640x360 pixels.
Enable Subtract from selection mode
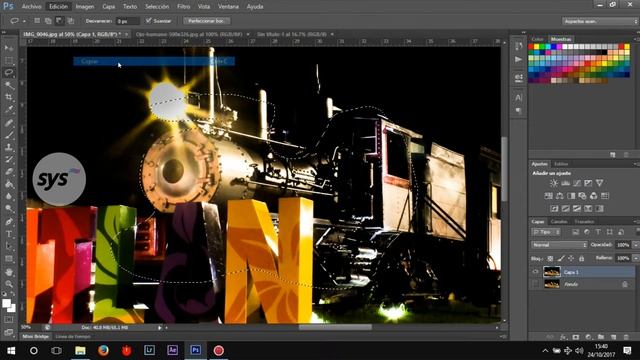coord(59,20)
